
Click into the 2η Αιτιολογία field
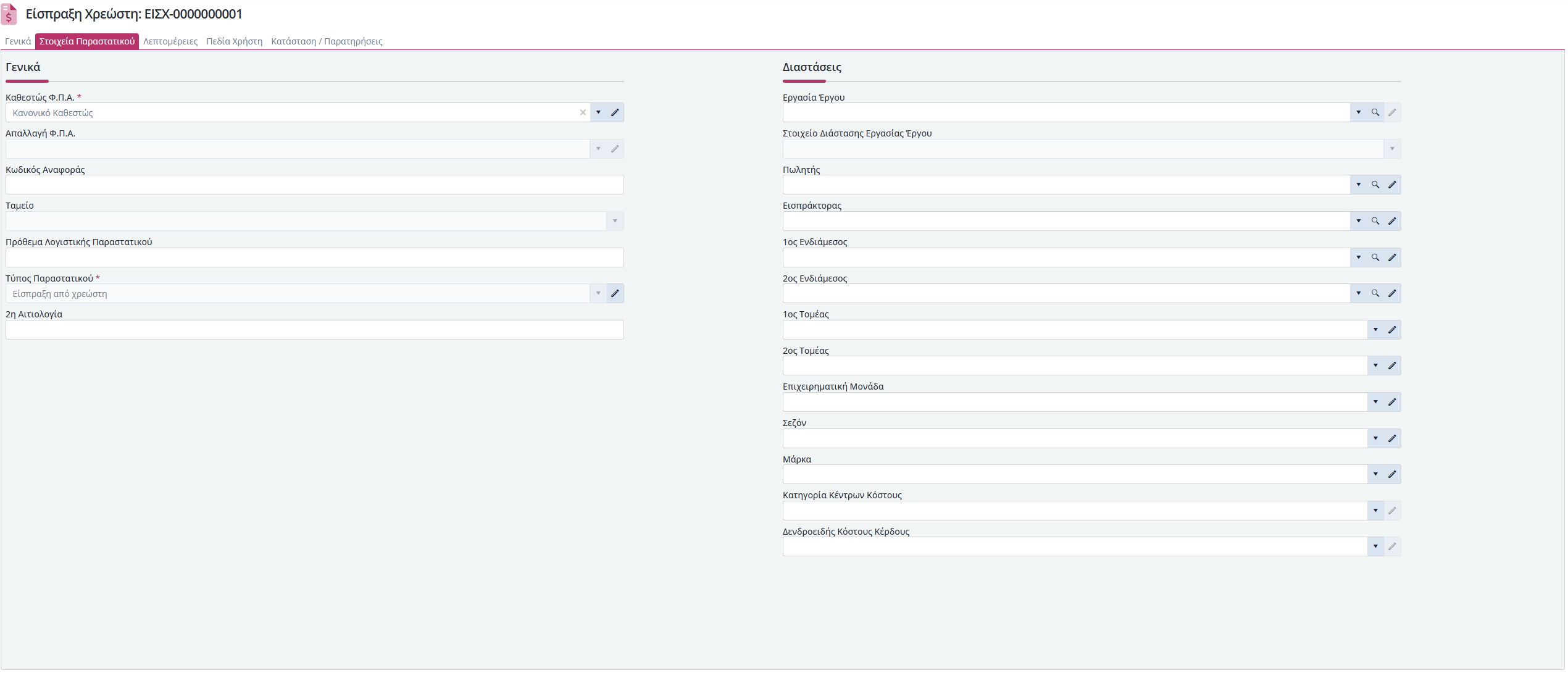click(315, 330)
